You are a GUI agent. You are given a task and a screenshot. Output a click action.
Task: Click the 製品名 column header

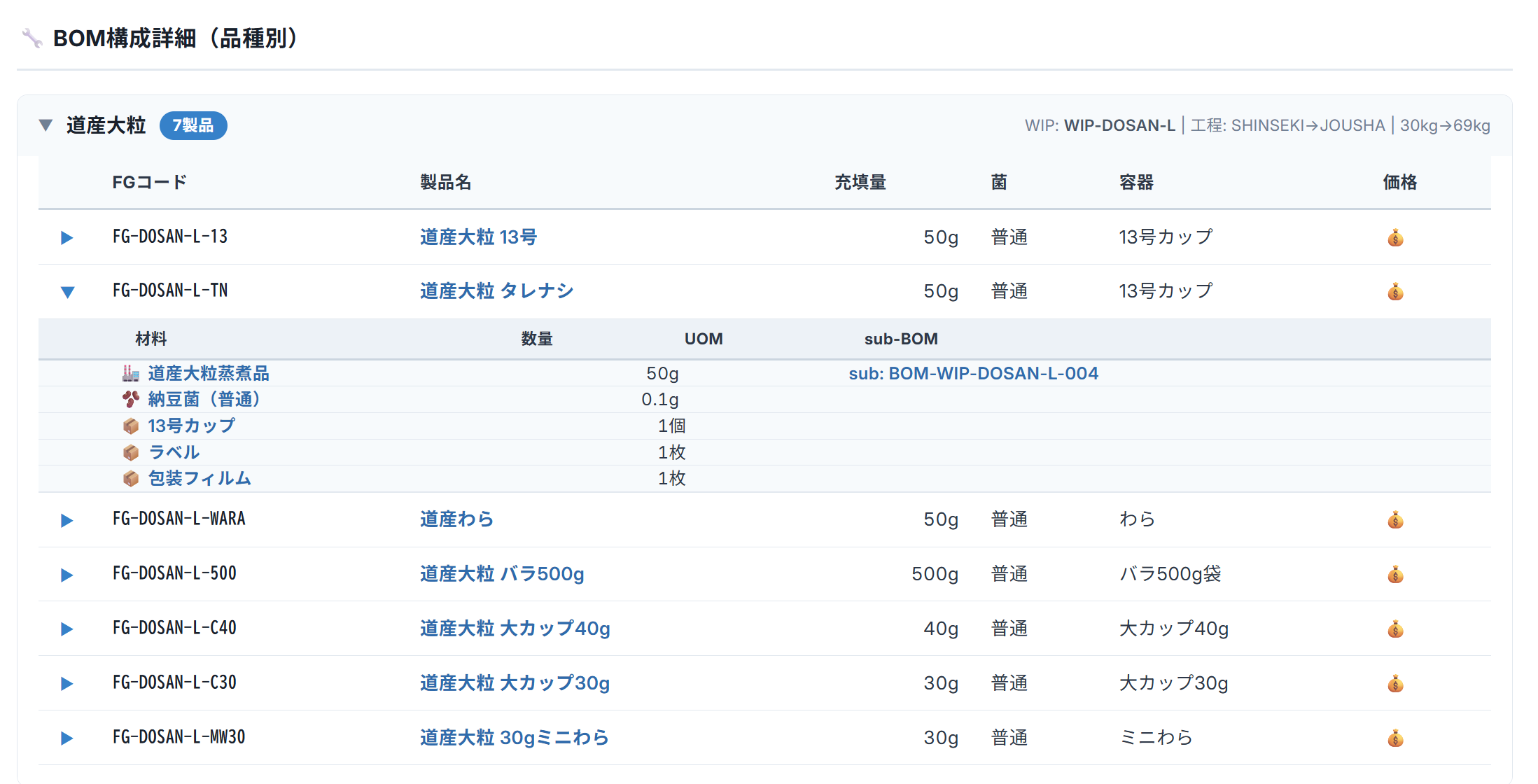pyautogui.click(x=445, y=183)
